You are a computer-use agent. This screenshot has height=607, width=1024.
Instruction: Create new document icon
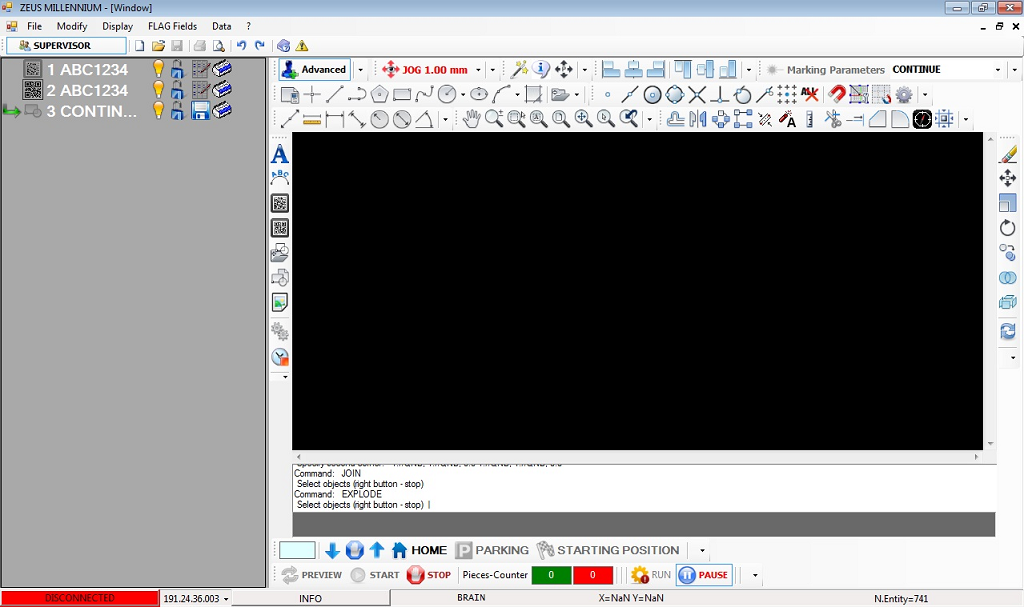139,46
